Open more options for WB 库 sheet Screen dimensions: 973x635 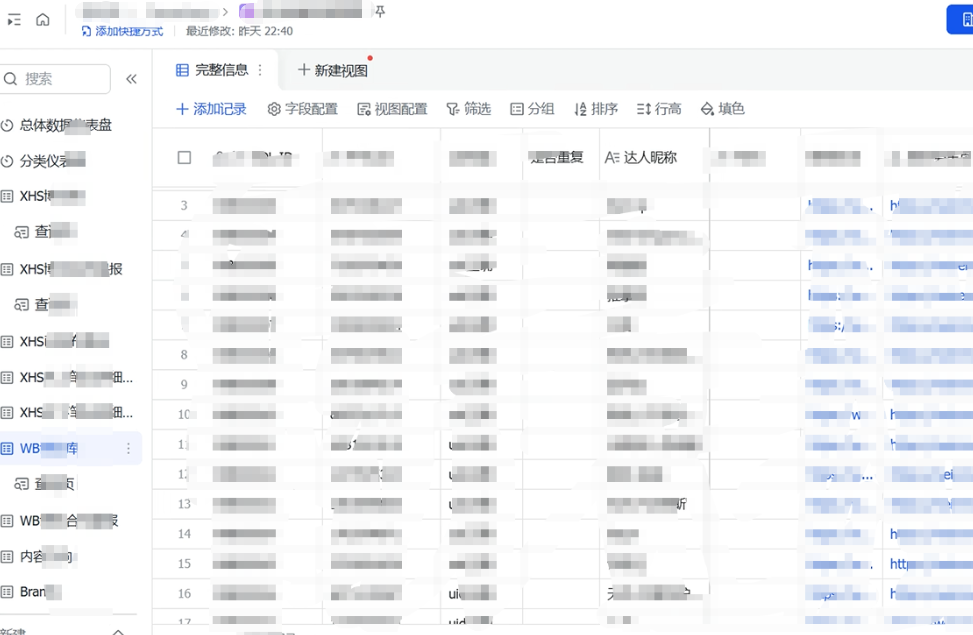pyautogui.click(x=128, y=448)
